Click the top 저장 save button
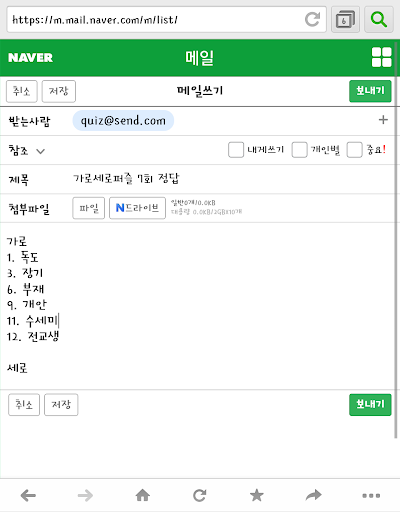Image resolution: width=400 pixels, height=512 pixels. coord(59,91)
